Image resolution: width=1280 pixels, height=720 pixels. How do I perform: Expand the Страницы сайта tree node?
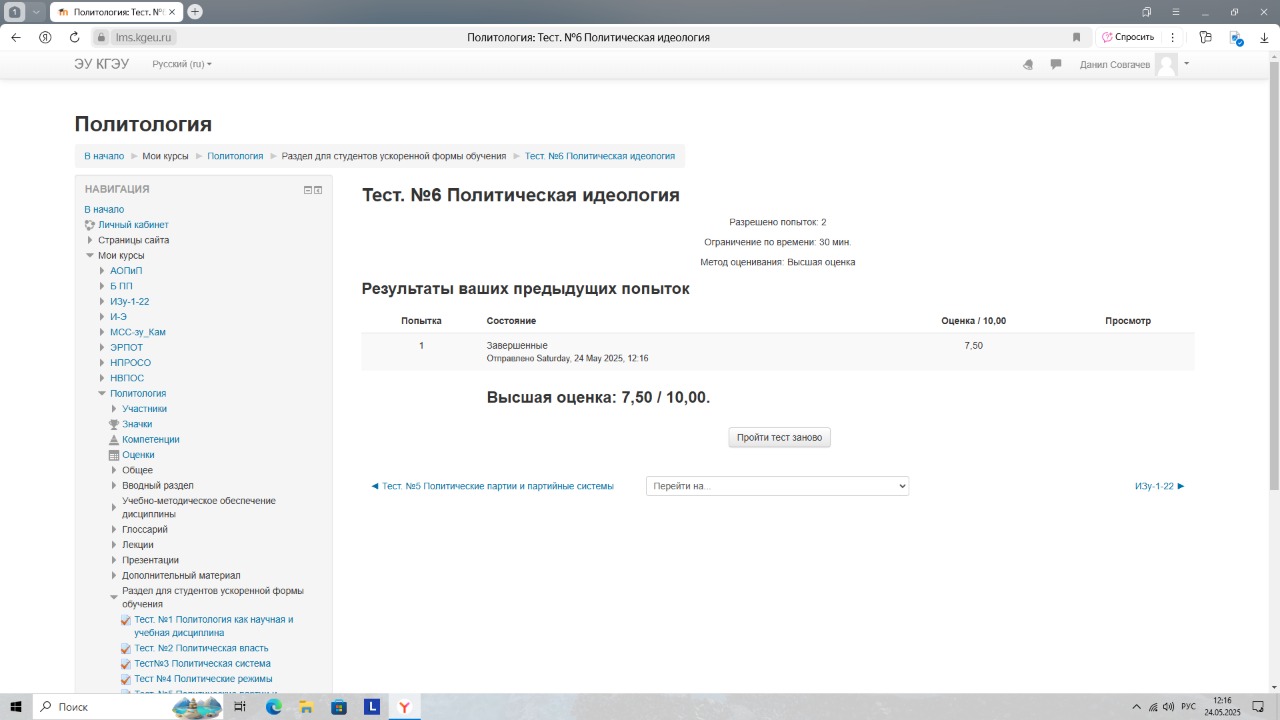click(x=90, y=240)
